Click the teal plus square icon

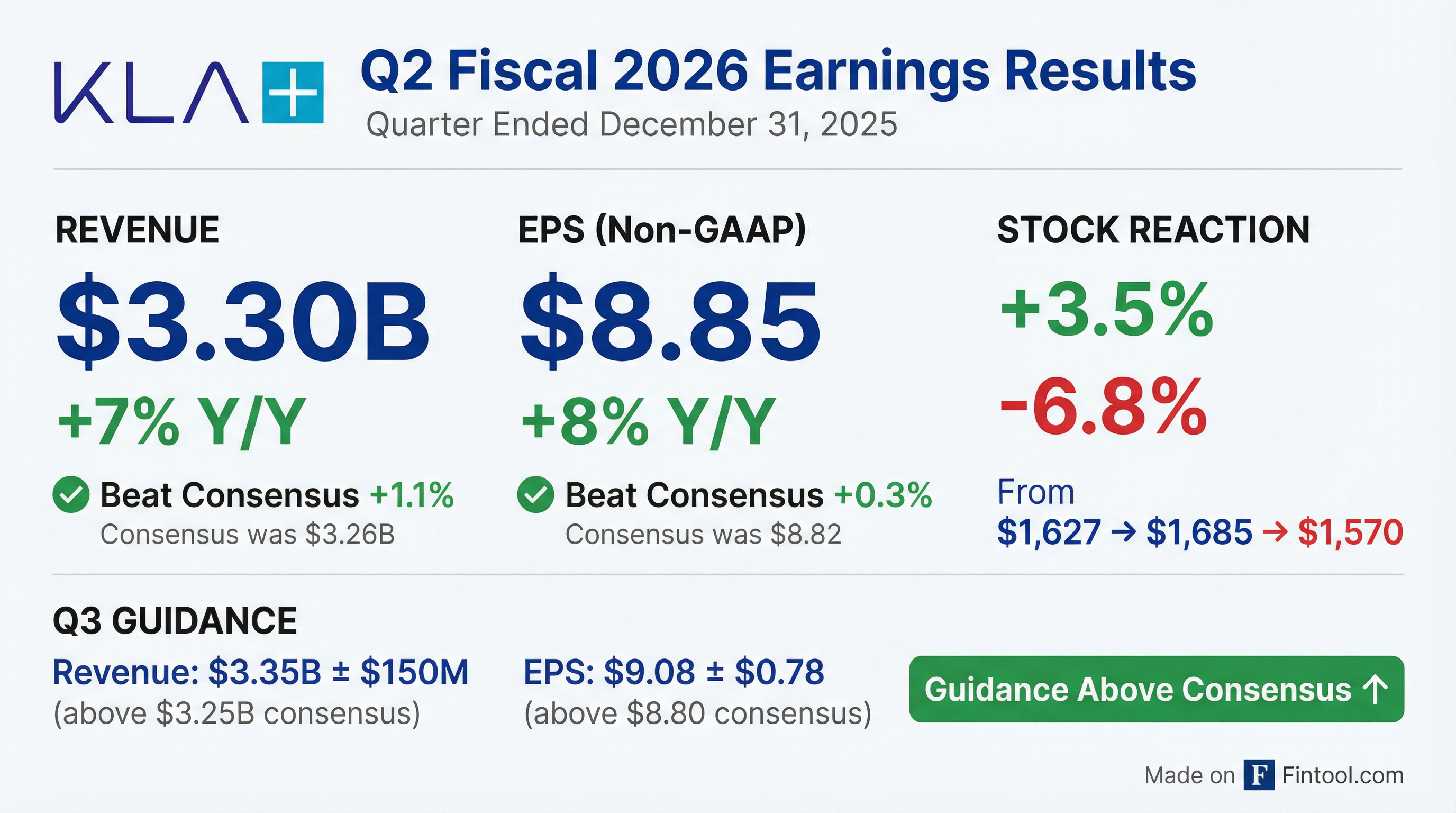click(x=293, y=93)
